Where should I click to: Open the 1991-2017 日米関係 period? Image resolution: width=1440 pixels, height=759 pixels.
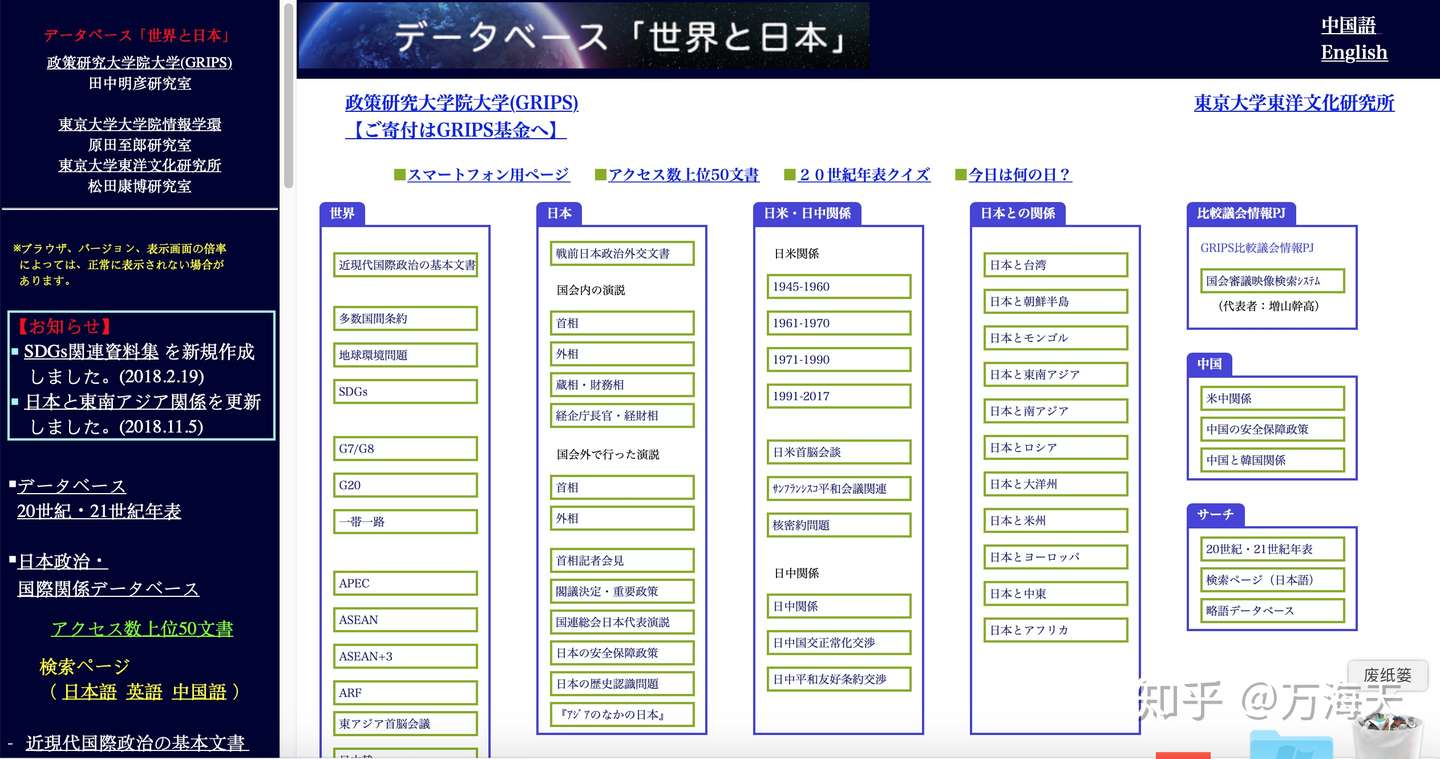pos(839,396)
